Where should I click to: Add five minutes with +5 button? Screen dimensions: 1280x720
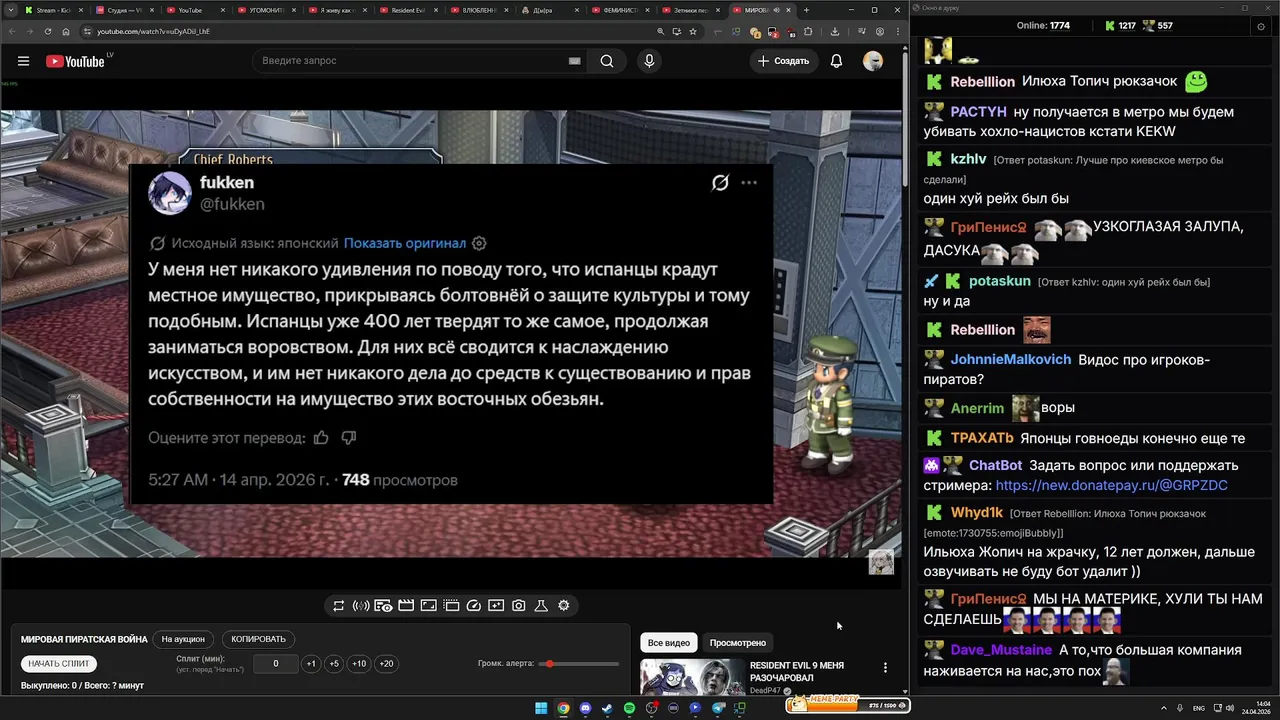(334, 664)
